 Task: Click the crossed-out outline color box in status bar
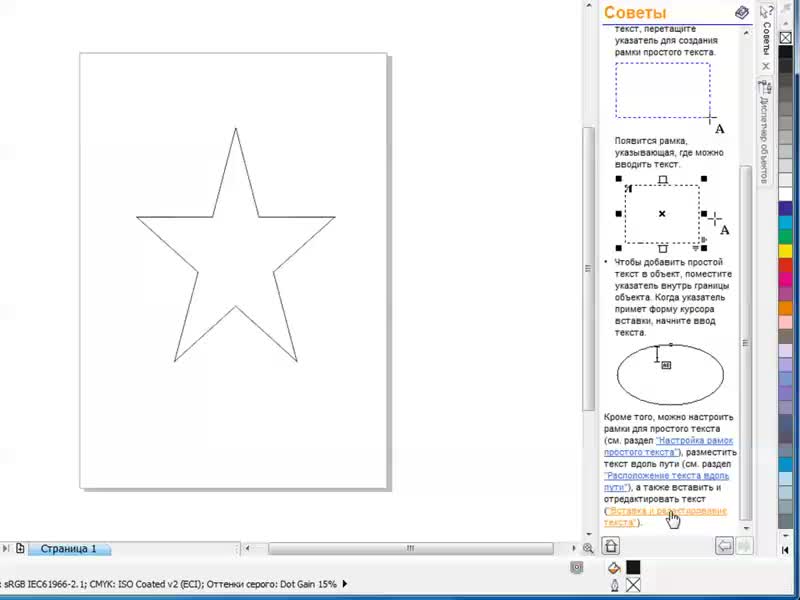pyautogui.click(x=633, y=585)
